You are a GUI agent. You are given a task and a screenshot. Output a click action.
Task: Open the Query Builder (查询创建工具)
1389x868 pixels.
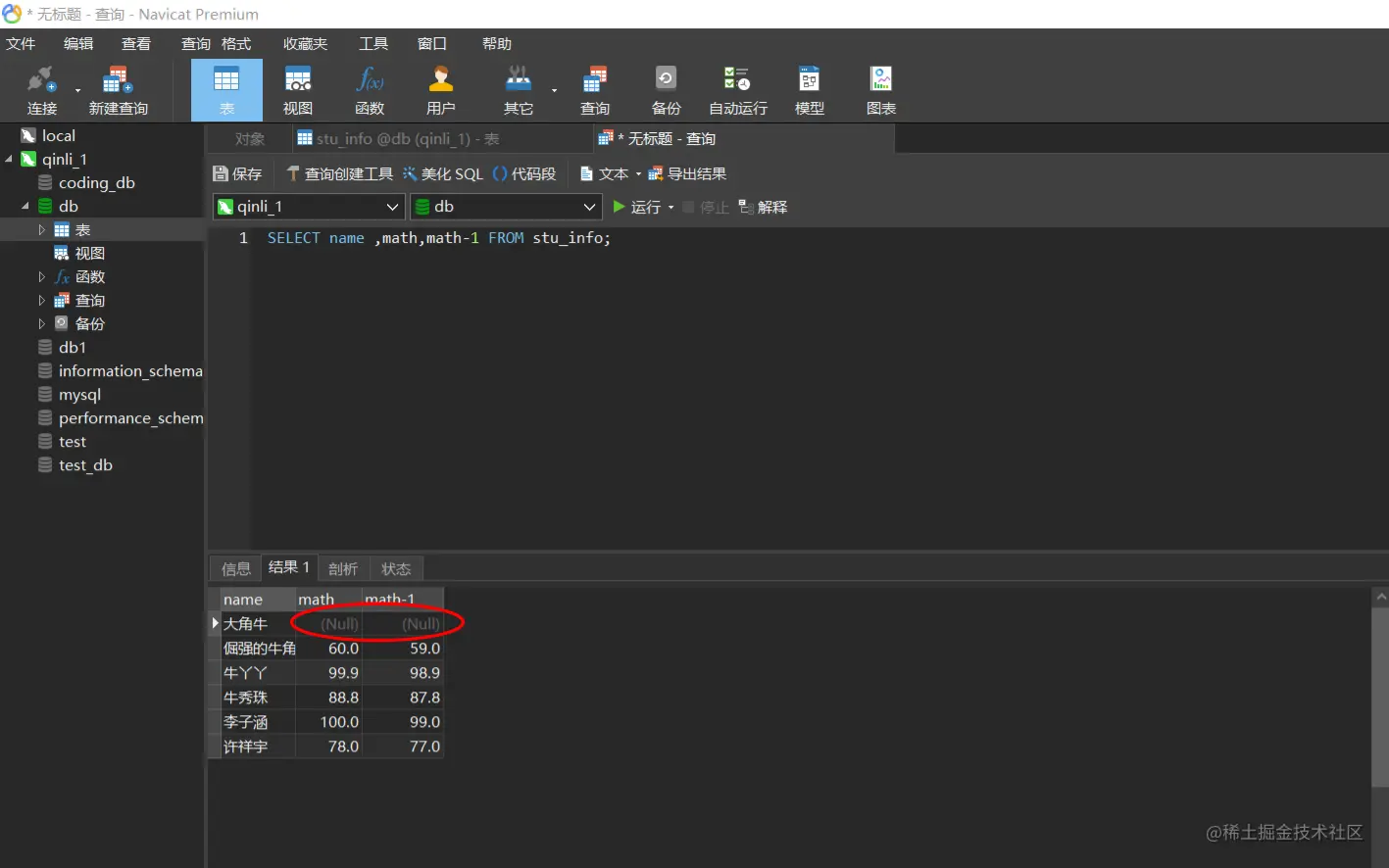pos(339,173)
